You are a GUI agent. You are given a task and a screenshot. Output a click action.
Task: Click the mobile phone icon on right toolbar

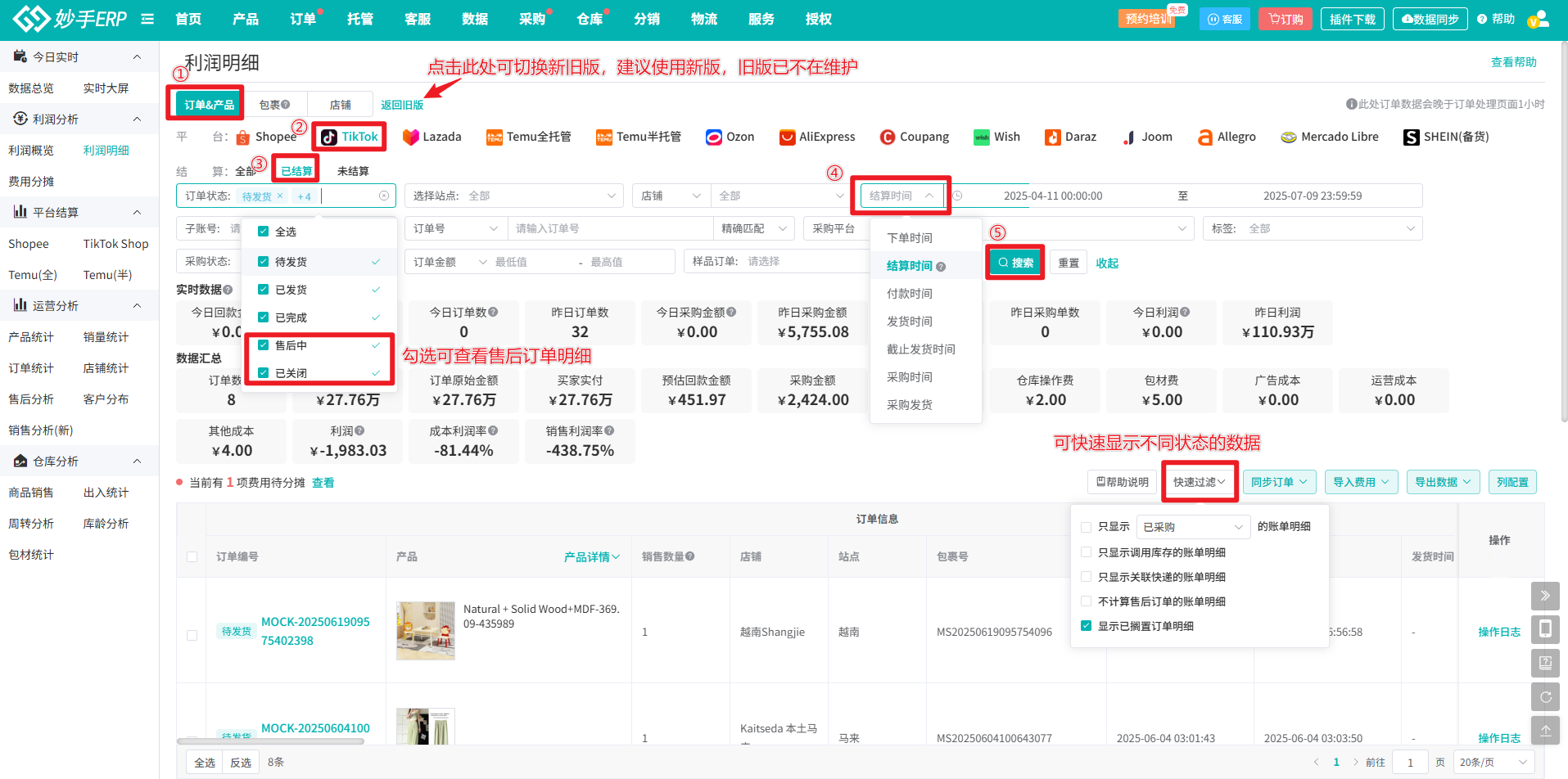pos(1545,629)
